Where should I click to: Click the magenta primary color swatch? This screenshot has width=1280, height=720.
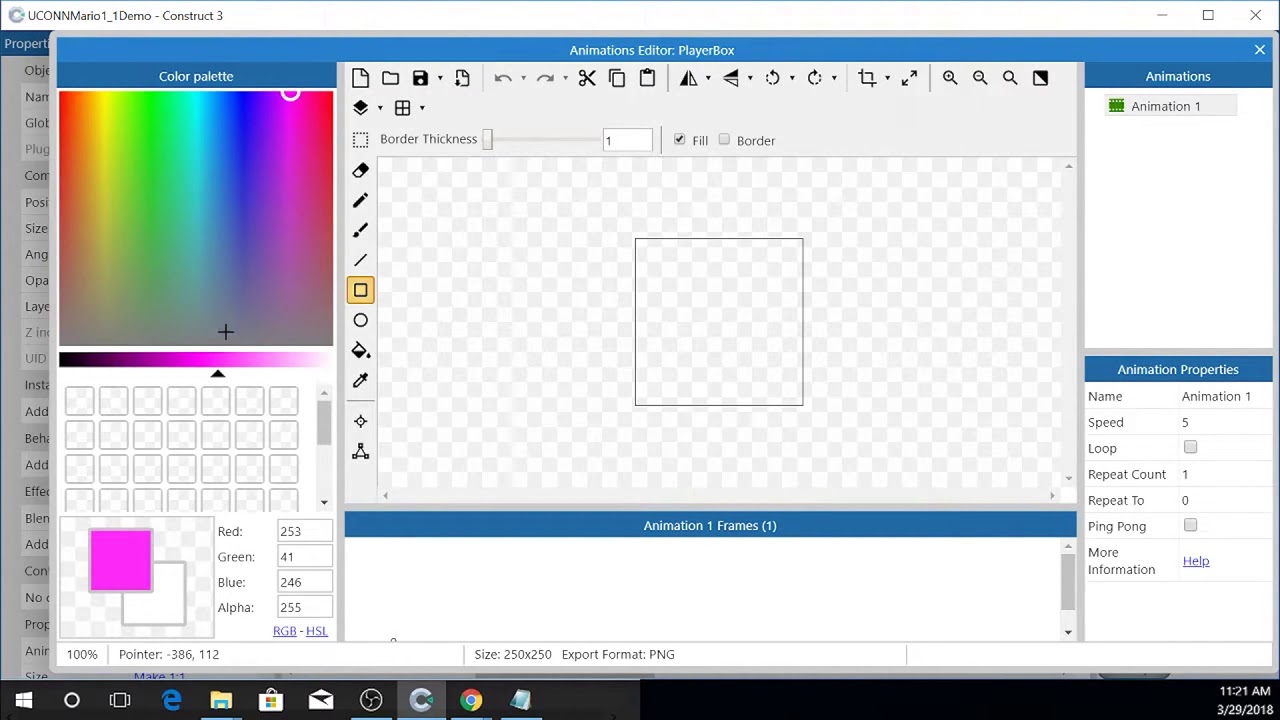point(121,560)
